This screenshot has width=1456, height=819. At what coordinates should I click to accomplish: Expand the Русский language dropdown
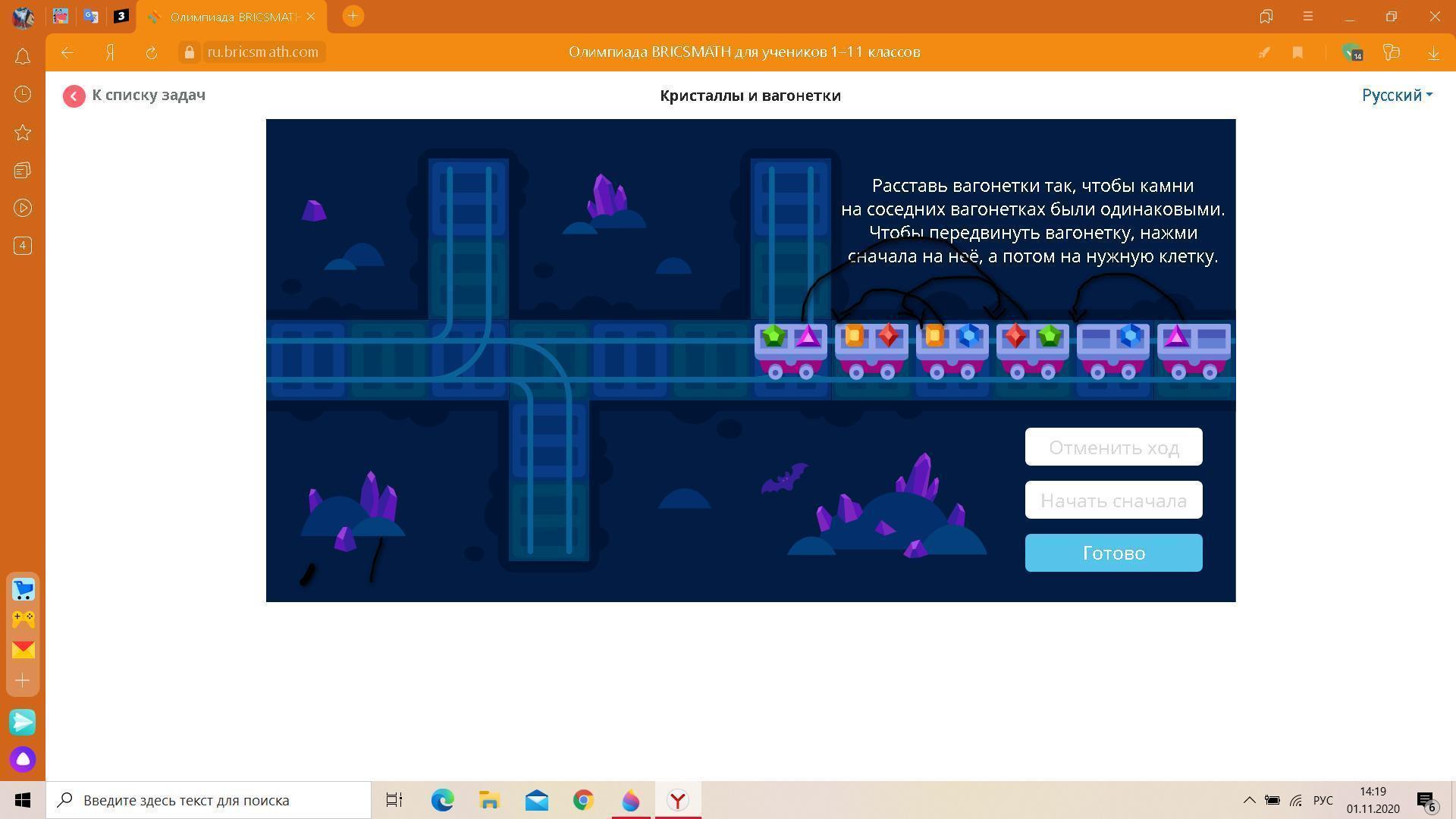click(1397, 96)
